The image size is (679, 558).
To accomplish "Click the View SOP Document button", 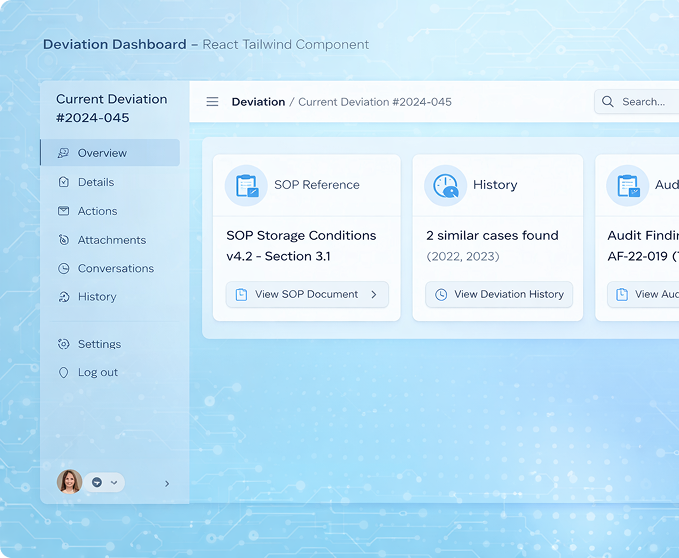I will point(306,295).
